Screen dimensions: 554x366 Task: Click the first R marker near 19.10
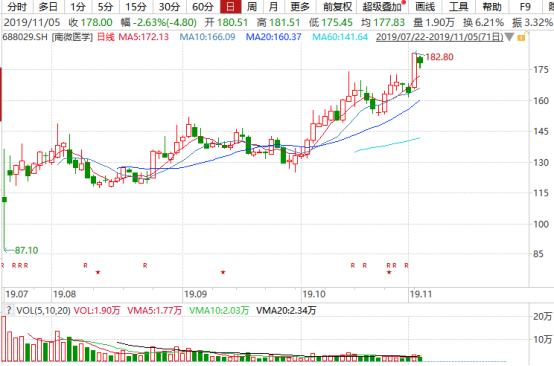[353, 265]
